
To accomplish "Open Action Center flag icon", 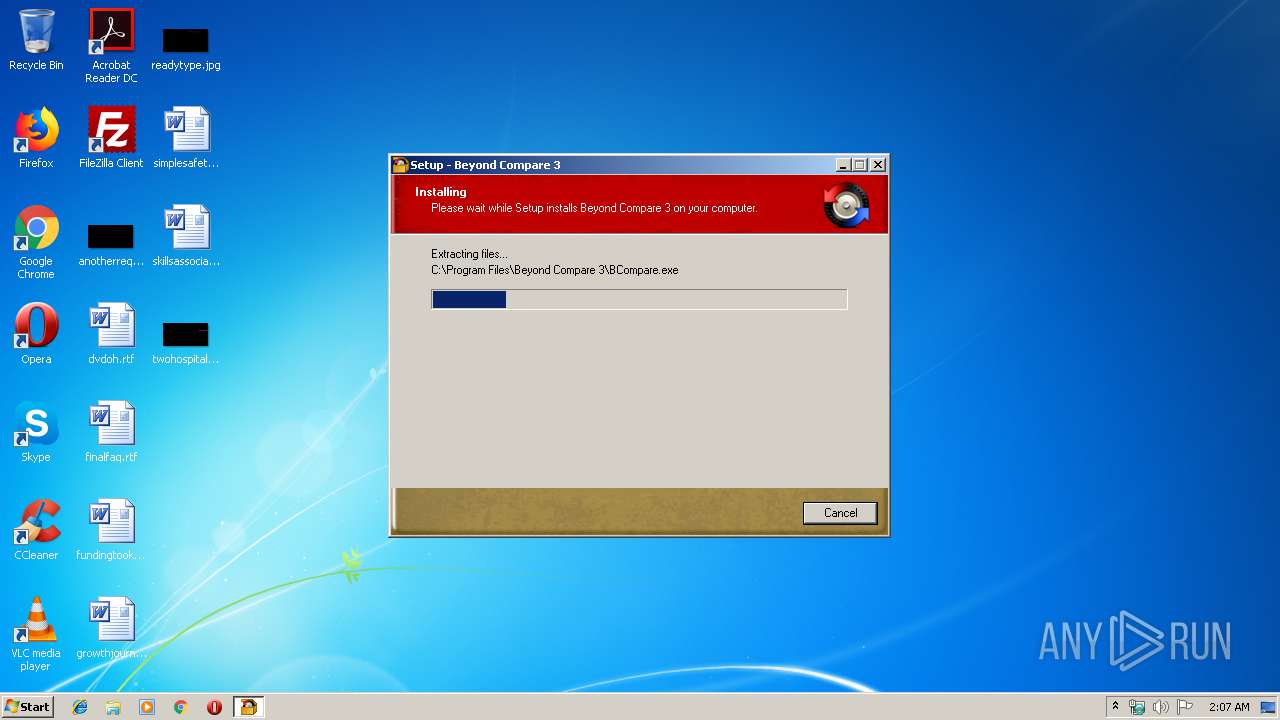I will point(1185,707).
